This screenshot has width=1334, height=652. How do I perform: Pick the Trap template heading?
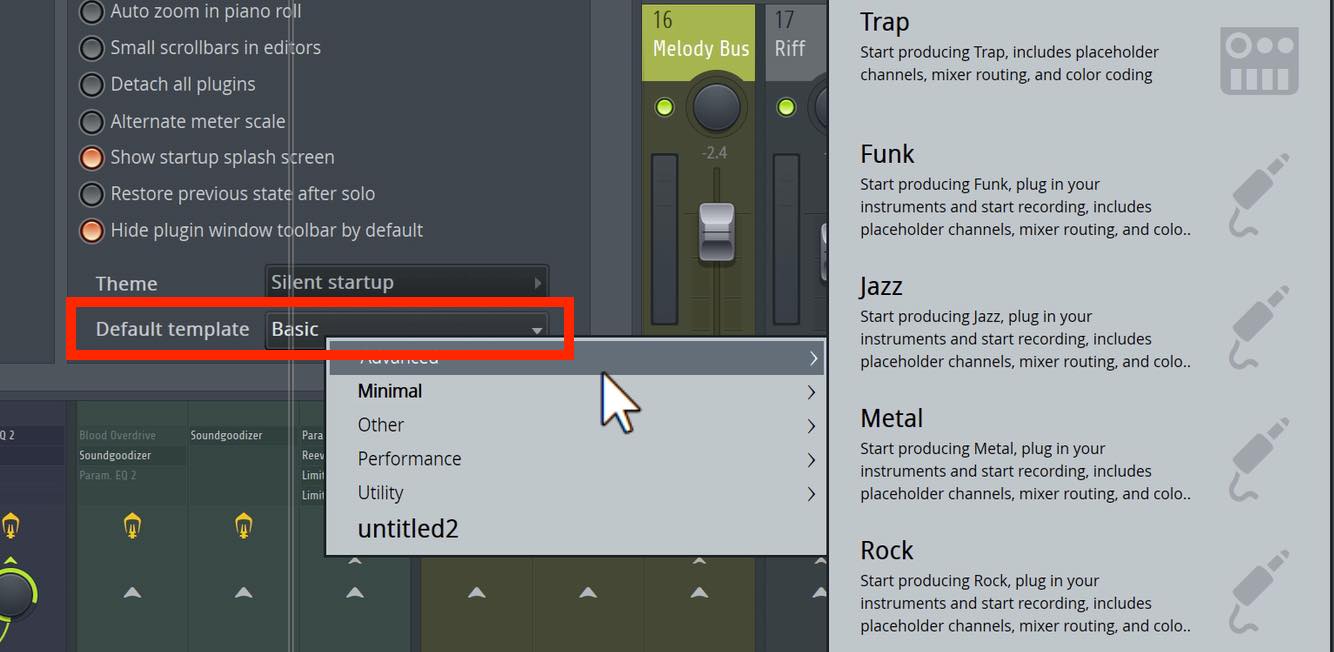(x=885, y=23)
